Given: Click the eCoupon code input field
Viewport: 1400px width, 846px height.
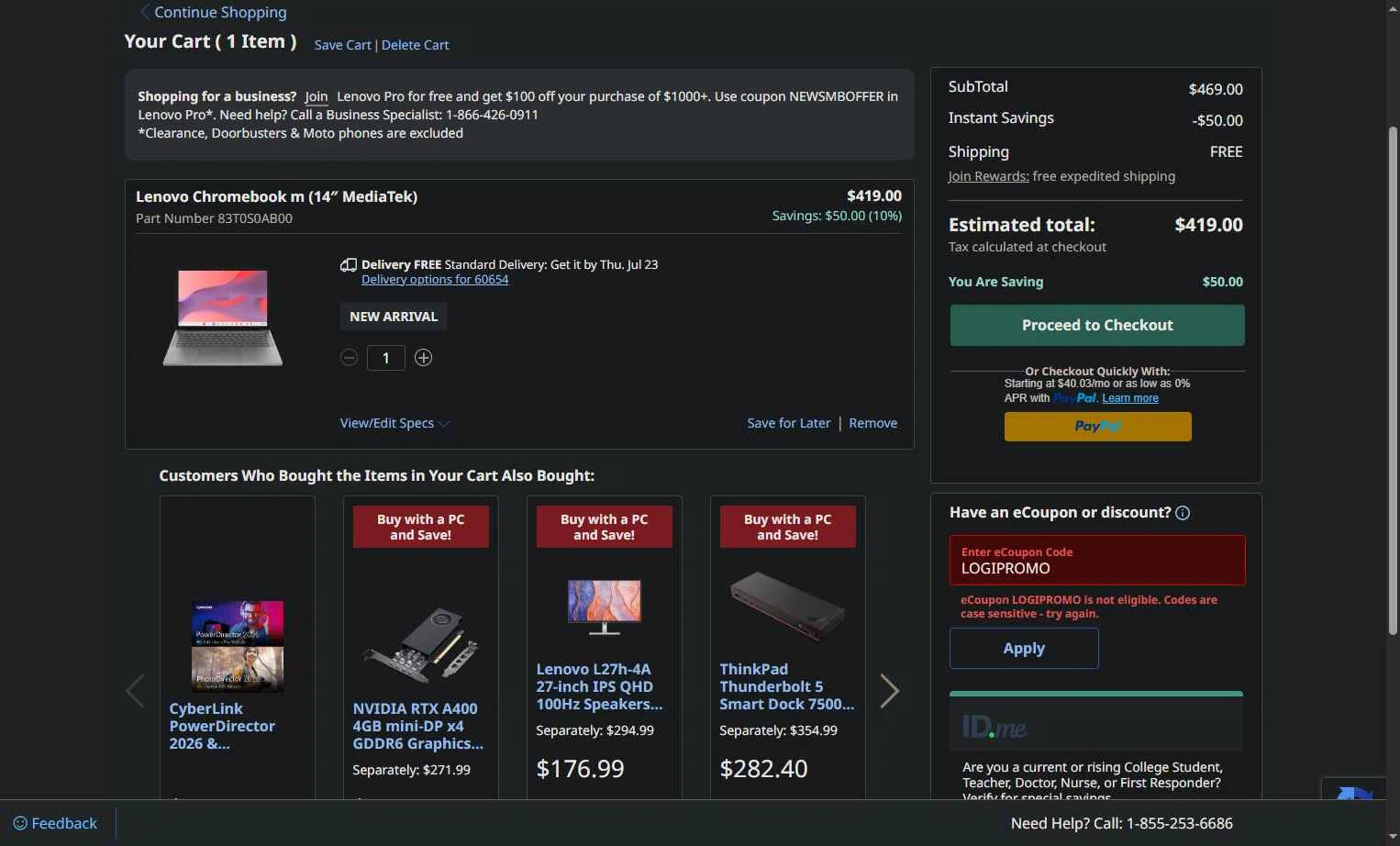Looking at the screenshot, I should coord(1097,561).
